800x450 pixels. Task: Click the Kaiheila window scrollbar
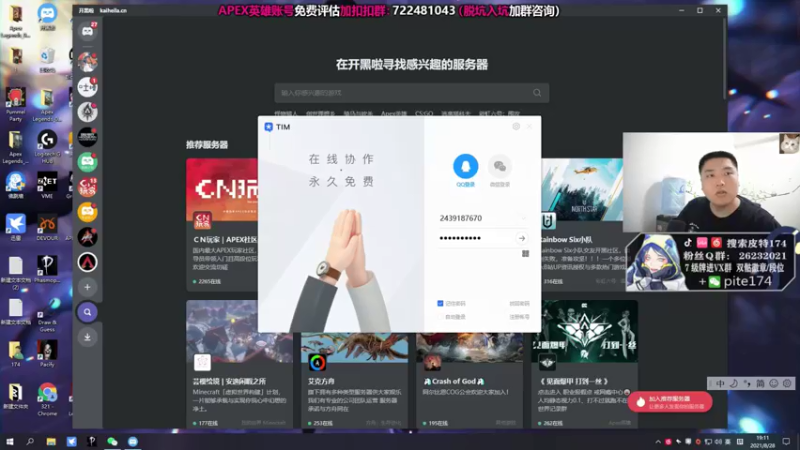pos(724,59)
